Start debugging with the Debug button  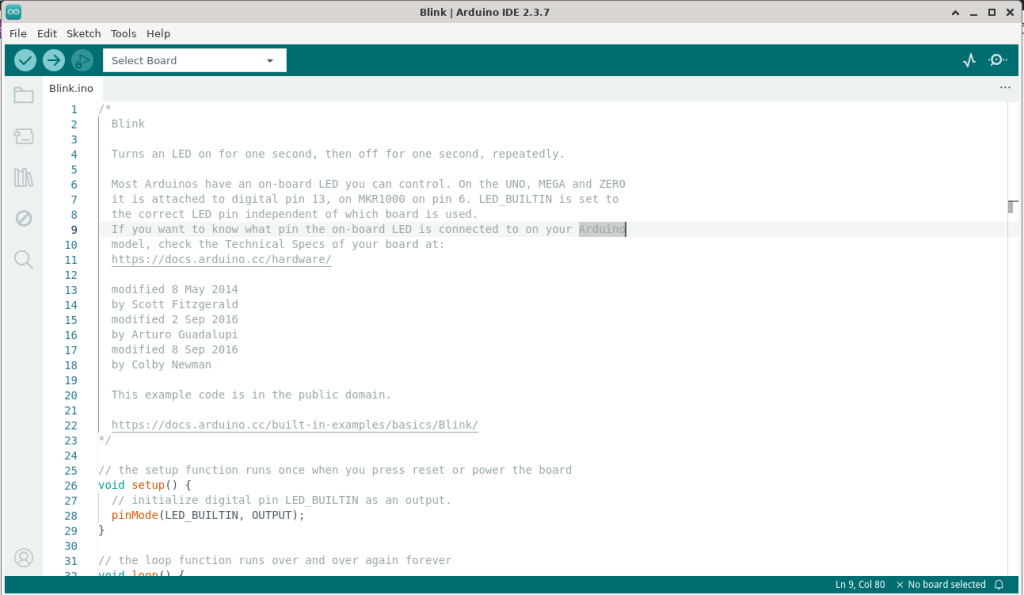click(81, 61)
